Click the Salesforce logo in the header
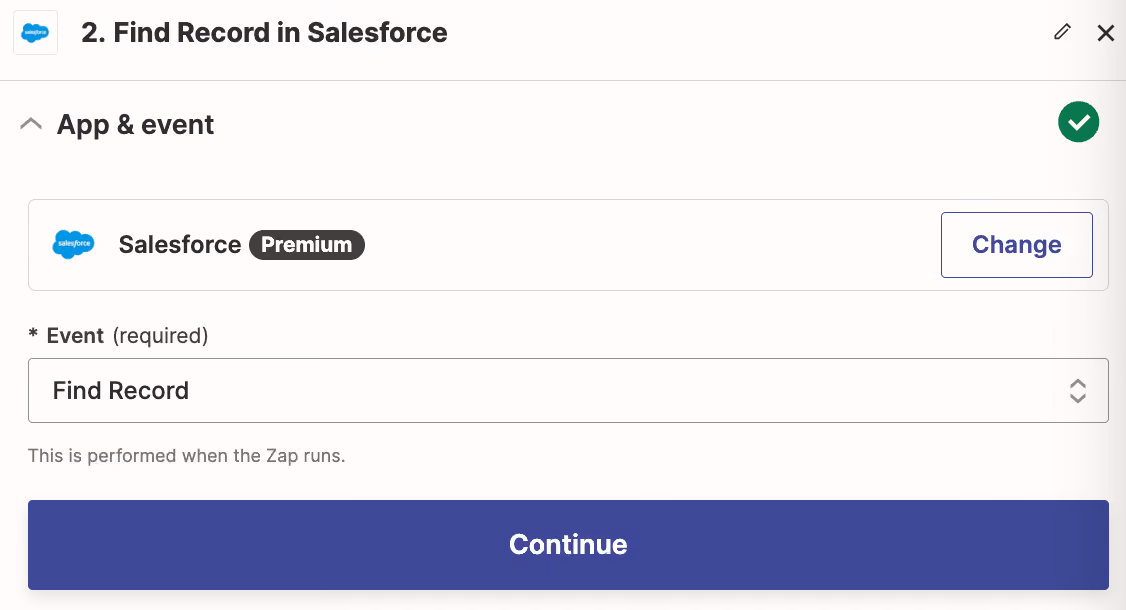Viewport: 1126px width, 610px height. (35, 33)
